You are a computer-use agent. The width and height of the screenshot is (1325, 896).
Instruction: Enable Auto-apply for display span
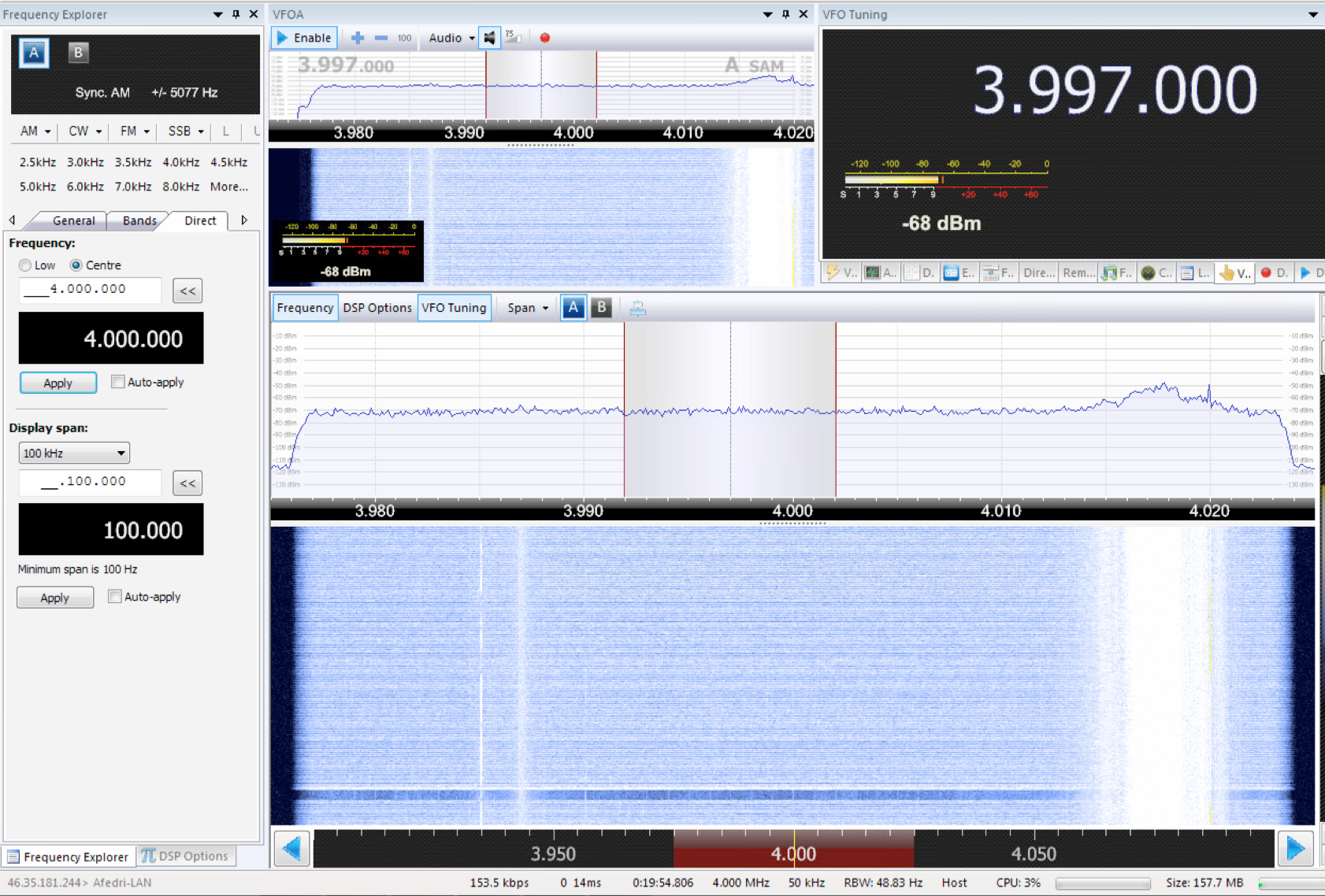115,597
